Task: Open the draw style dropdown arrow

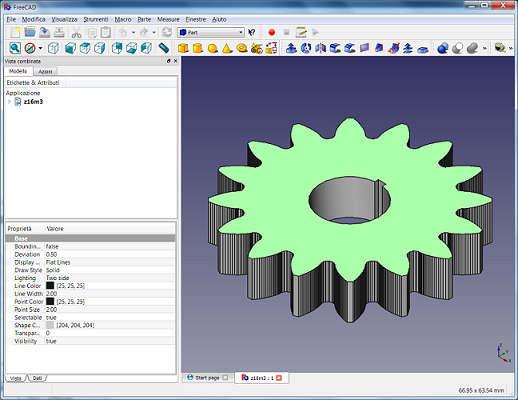Action: pyautogui.click(x=40, y=48)
